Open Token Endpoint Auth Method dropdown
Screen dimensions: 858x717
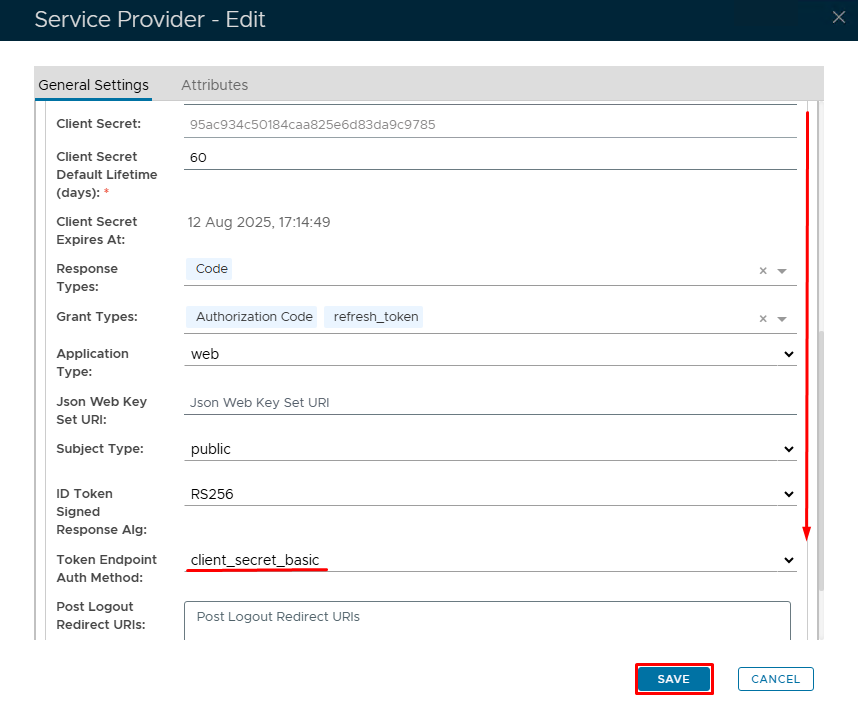(490, 560)
